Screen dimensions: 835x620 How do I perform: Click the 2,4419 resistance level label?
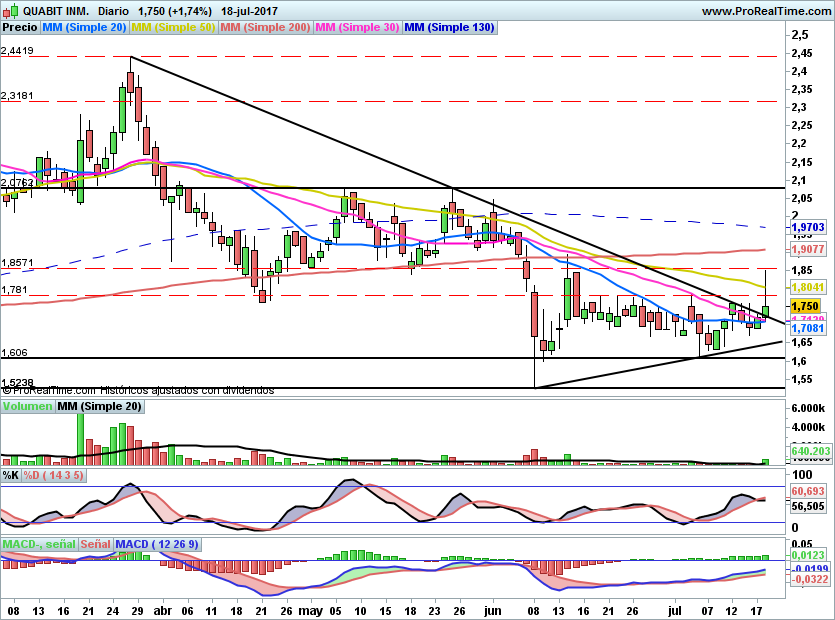point(18,50)
